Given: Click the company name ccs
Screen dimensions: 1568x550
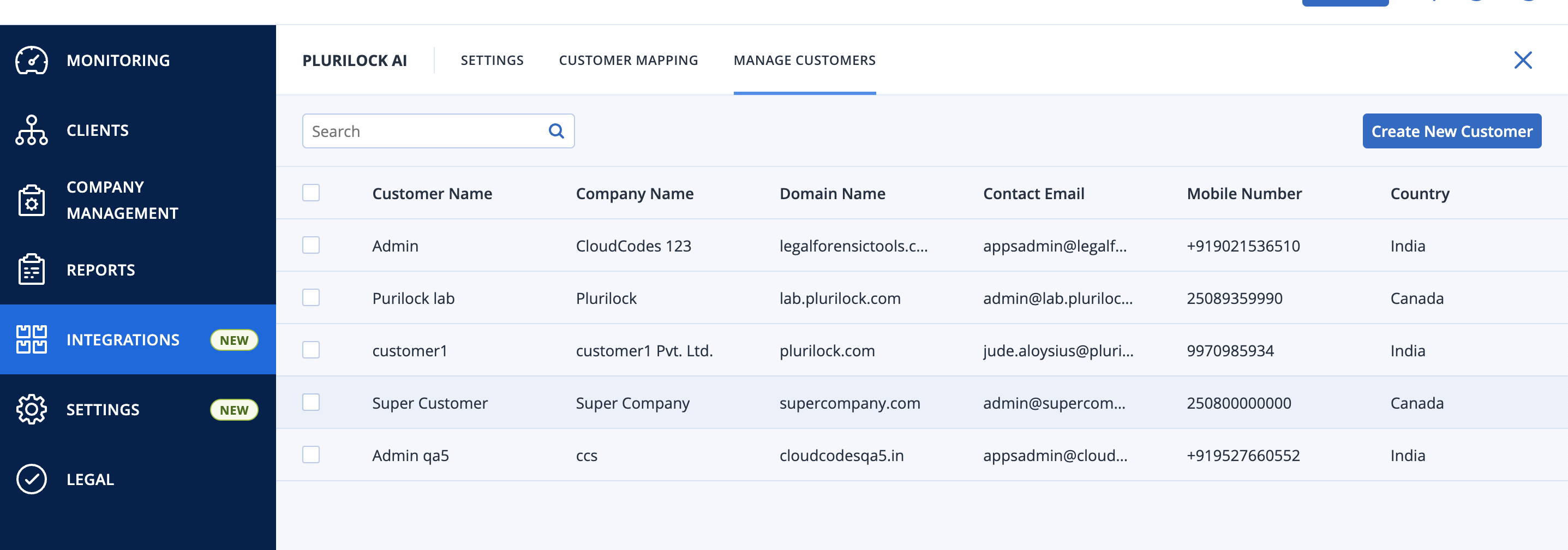Looking at the screenshot, I should [x=586, y=456].
